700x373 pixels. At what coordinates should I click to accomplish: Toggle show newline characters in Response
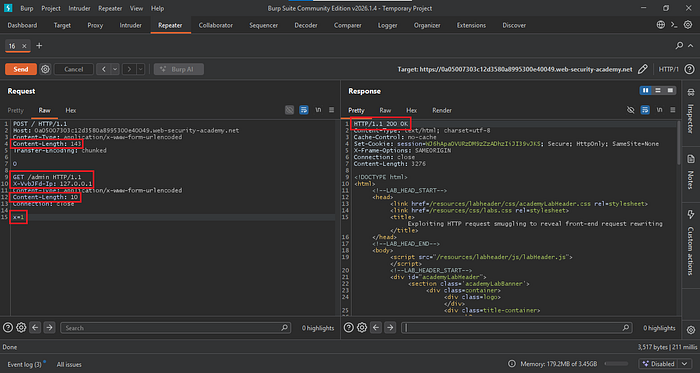point(659,110)
